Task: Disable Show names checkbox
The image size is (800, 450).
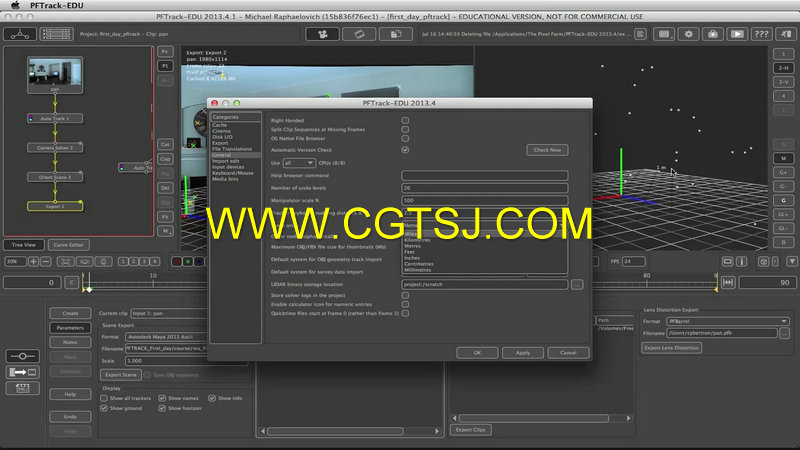Action: [x=162, y=398]
